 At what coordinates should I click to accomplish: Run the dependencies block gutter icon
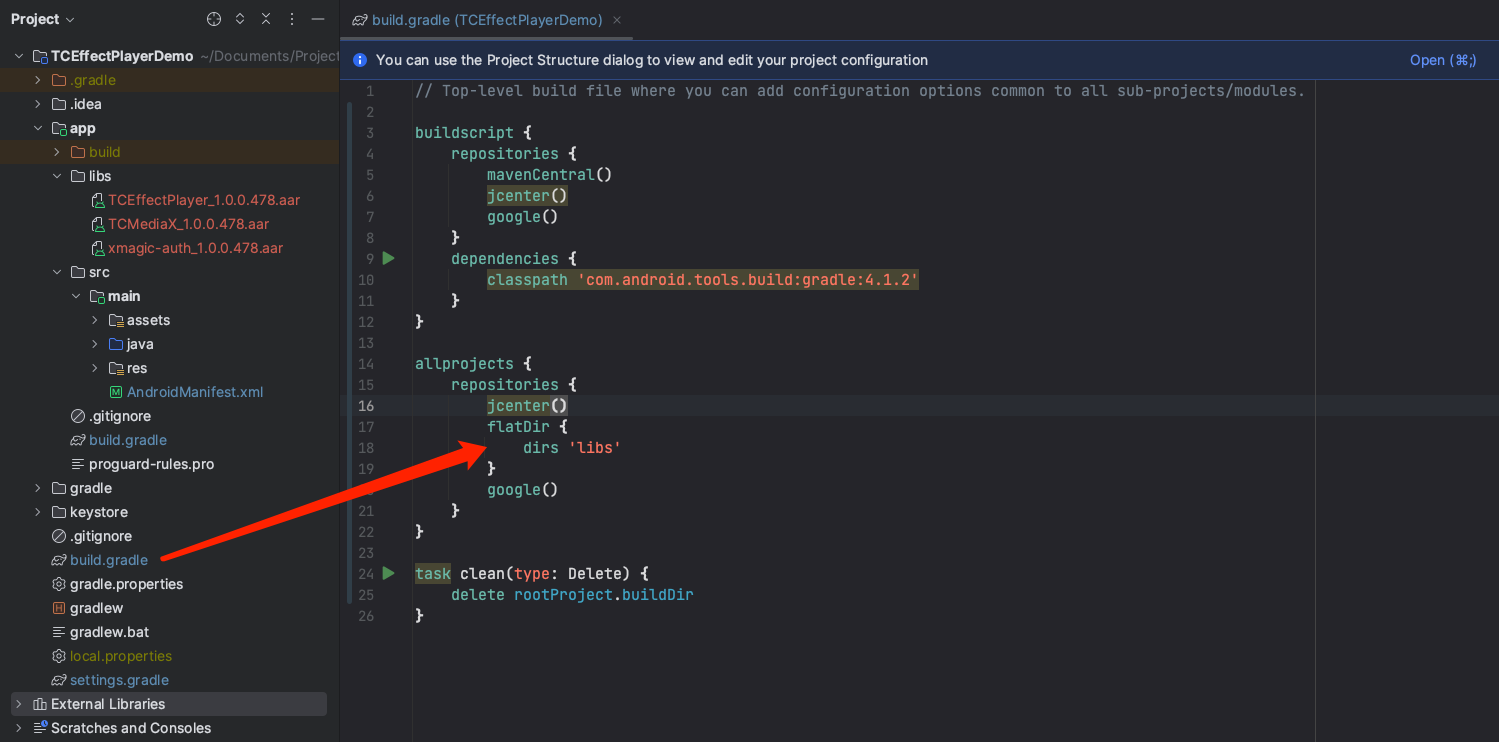click(x=388, y=258)
